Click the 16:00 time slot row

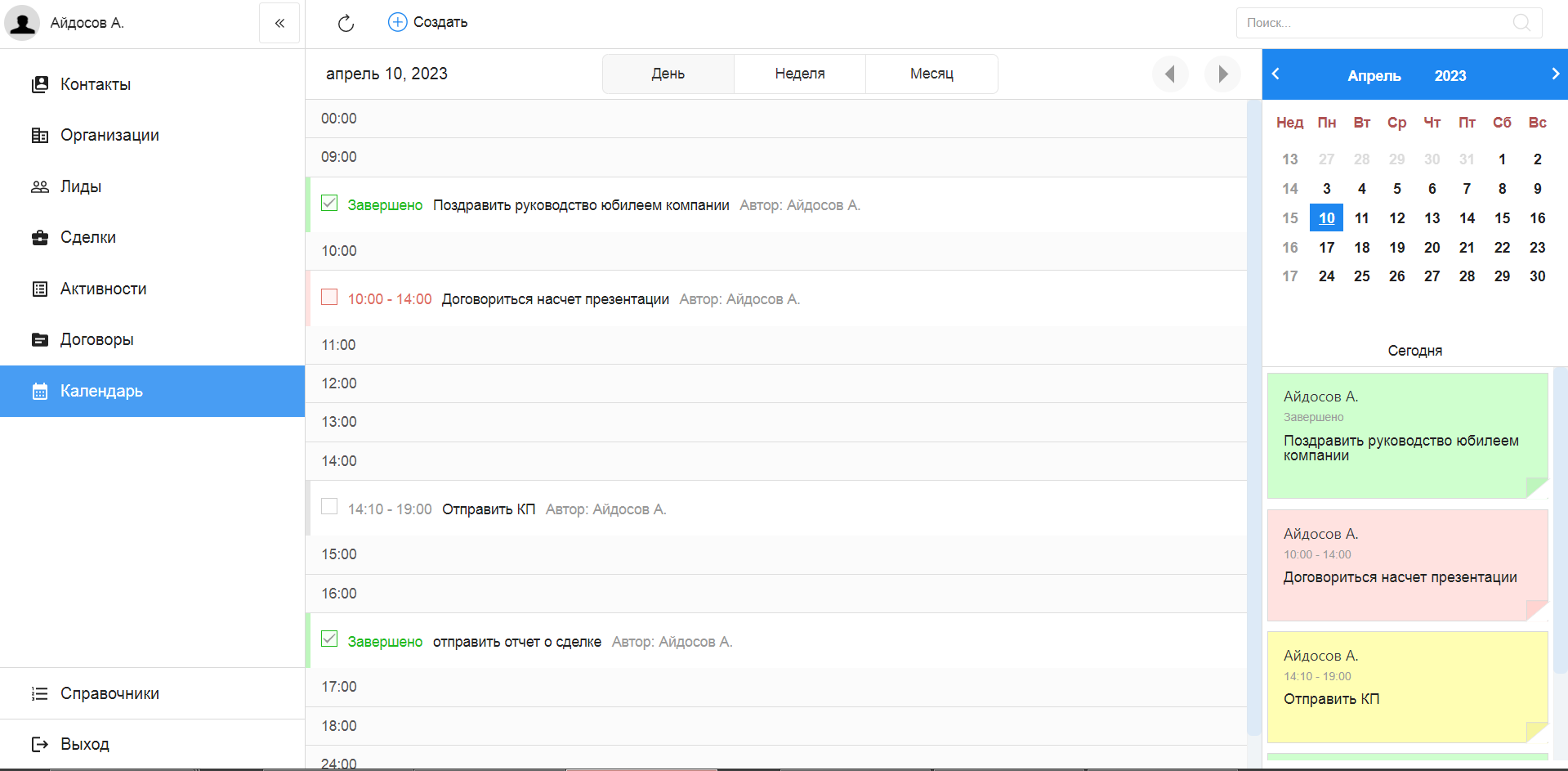point(776,594)
